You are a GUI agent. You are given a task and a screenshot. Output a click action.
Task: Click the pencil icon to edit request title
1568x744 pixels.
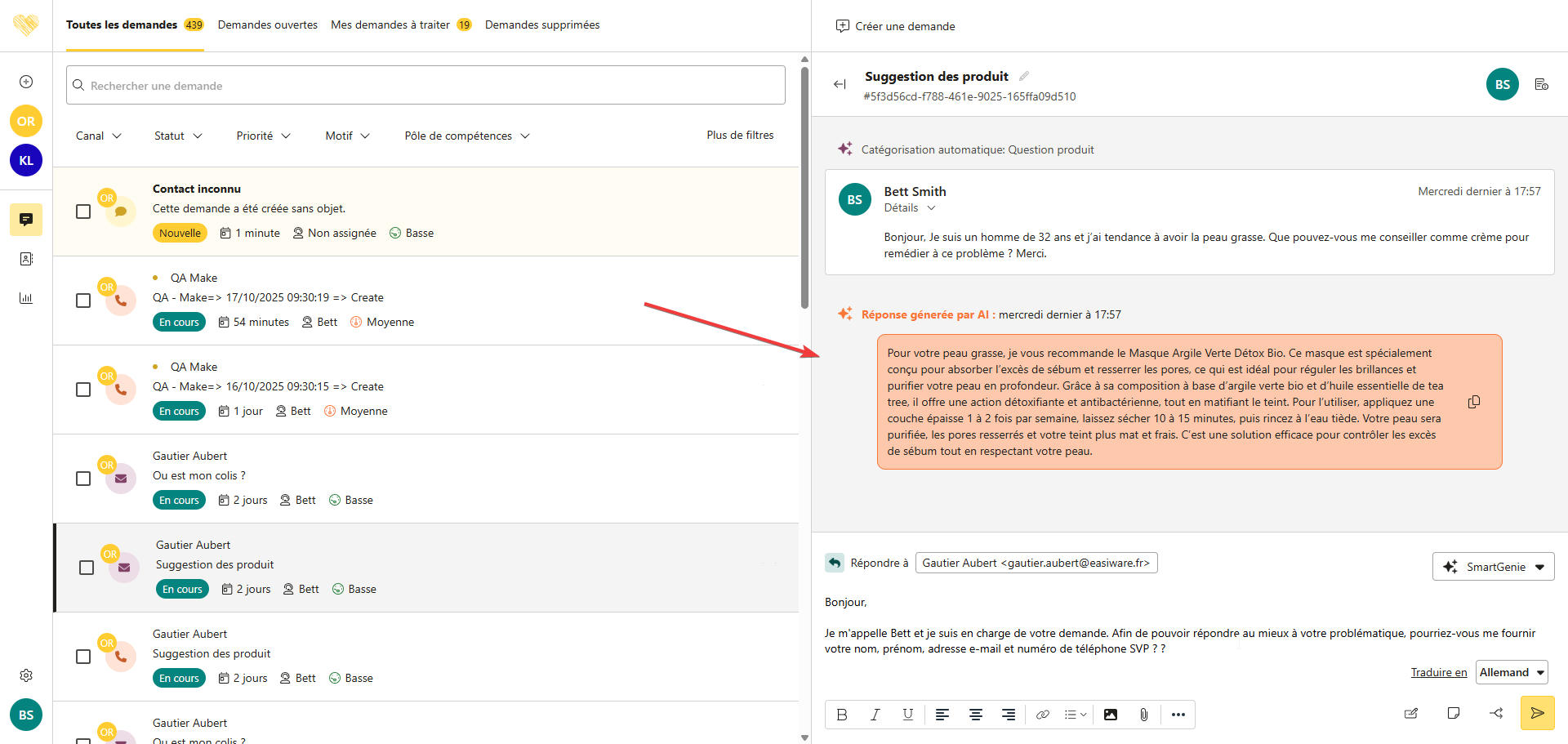[1024, 76]
